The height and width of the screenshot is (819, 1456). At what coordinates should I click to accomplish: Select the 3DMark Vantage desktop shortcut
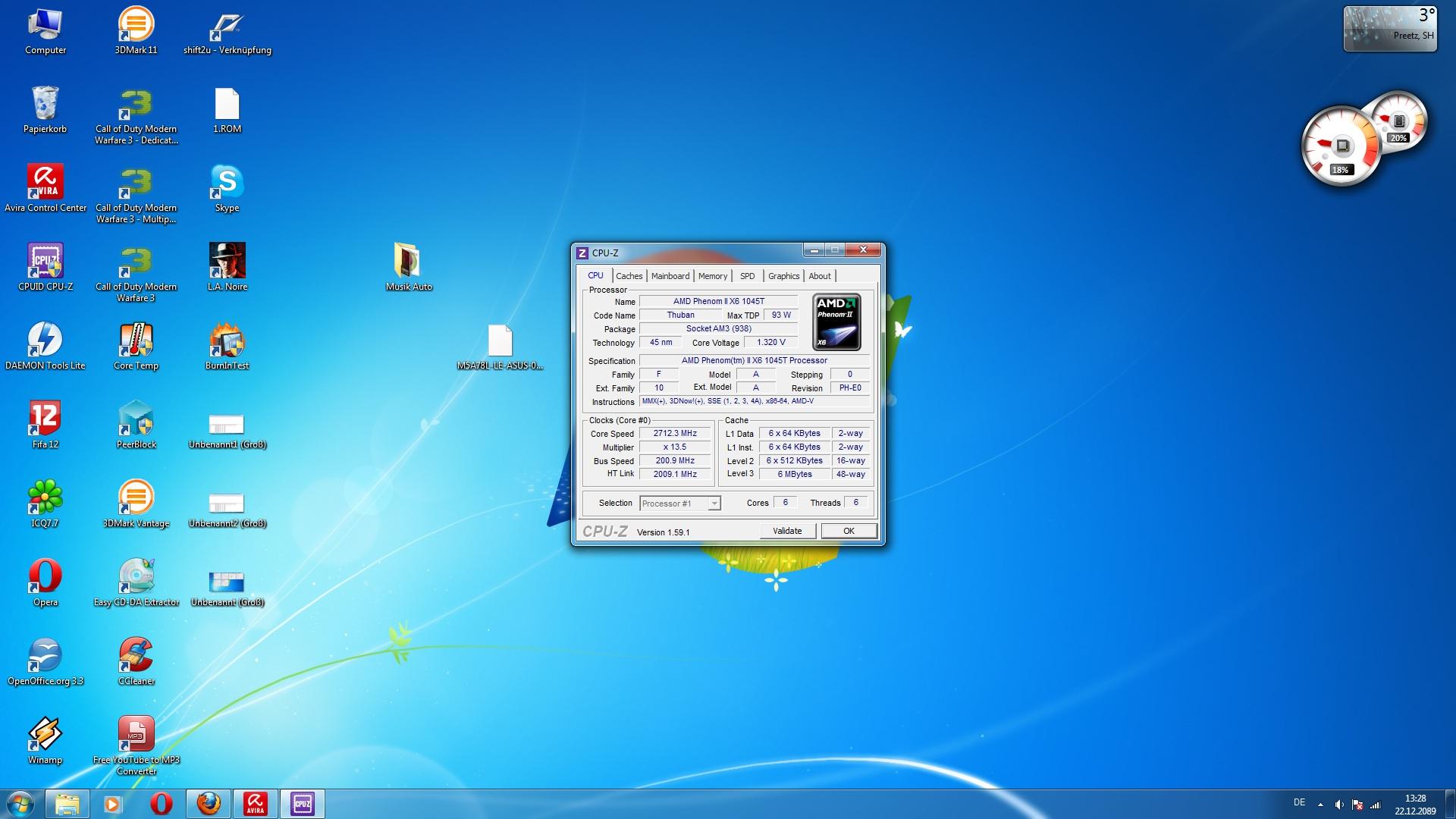click(136, 504)
